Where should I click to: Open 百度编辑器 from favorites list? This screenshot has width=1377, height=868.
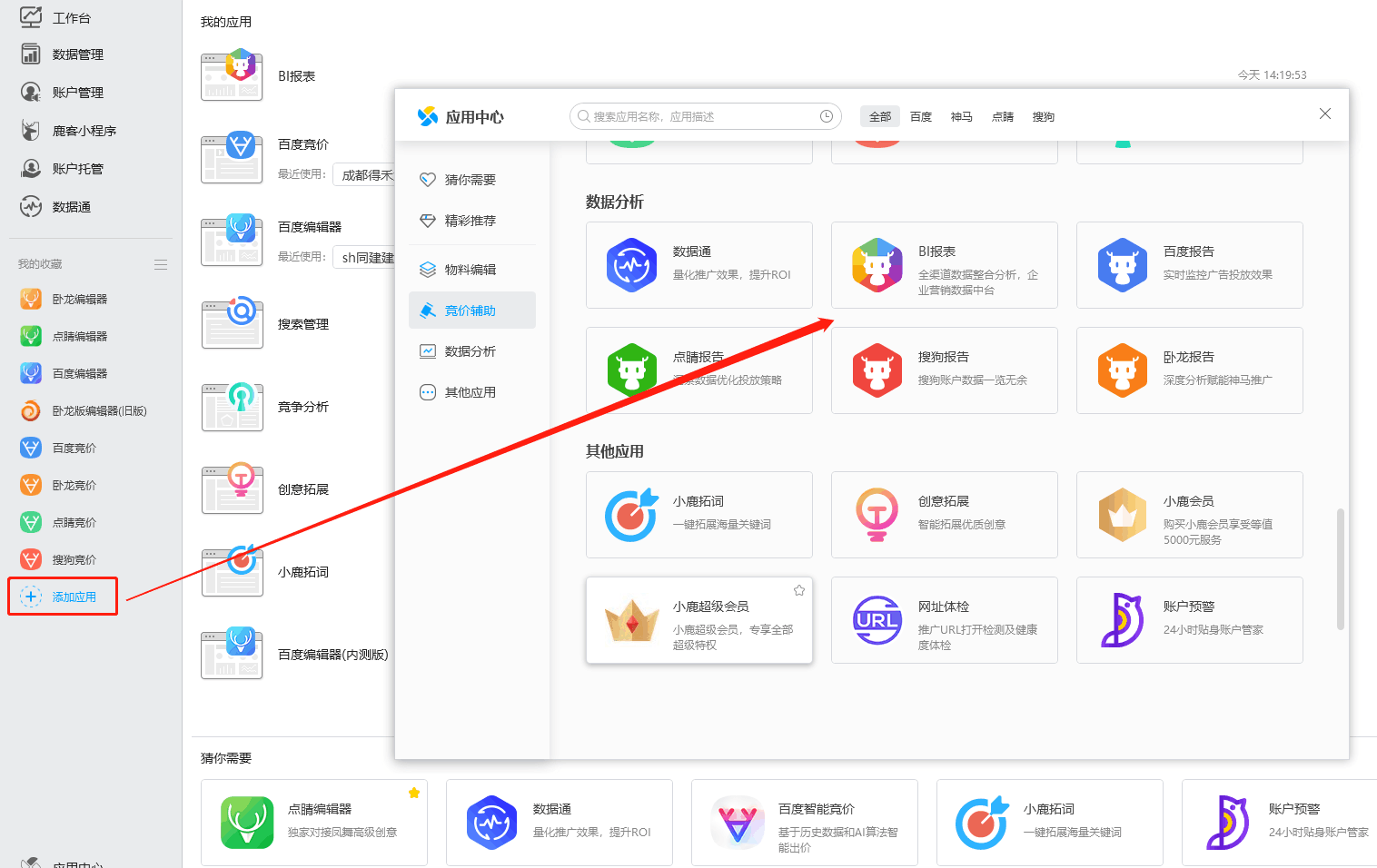click(x=64, y=373)
